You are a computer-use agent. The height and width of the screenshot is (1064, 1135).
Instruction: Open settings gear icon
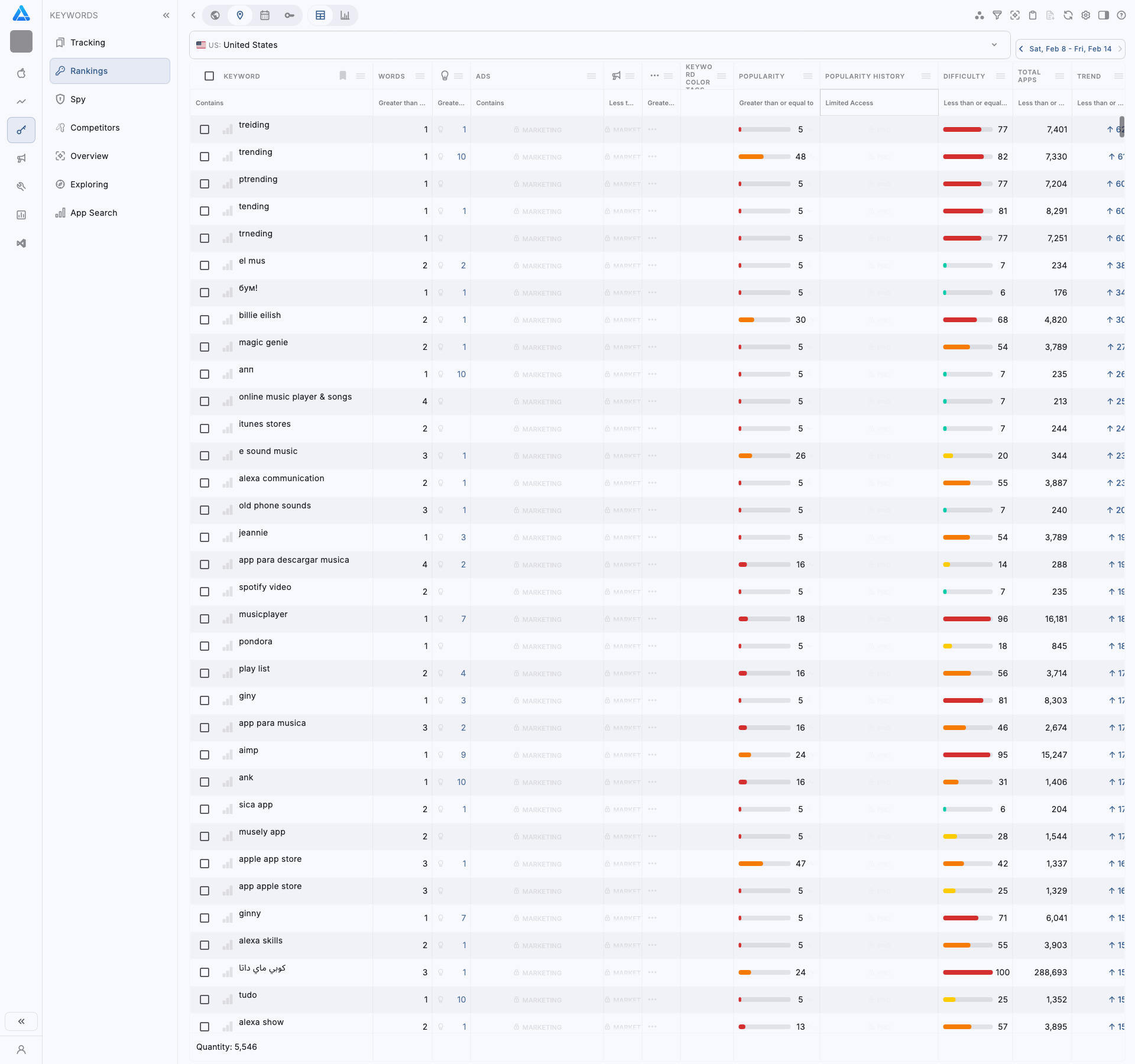pyautogui.click(x=1086, y=15)
